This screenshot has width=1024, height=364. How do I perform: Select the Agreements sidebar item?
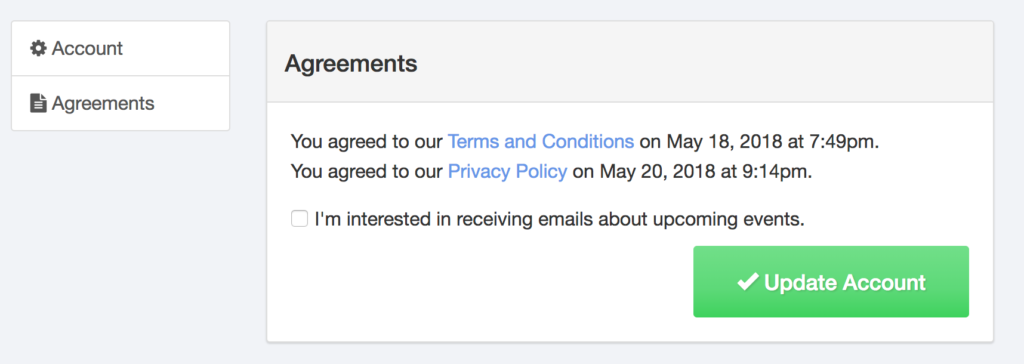[120, 103]
